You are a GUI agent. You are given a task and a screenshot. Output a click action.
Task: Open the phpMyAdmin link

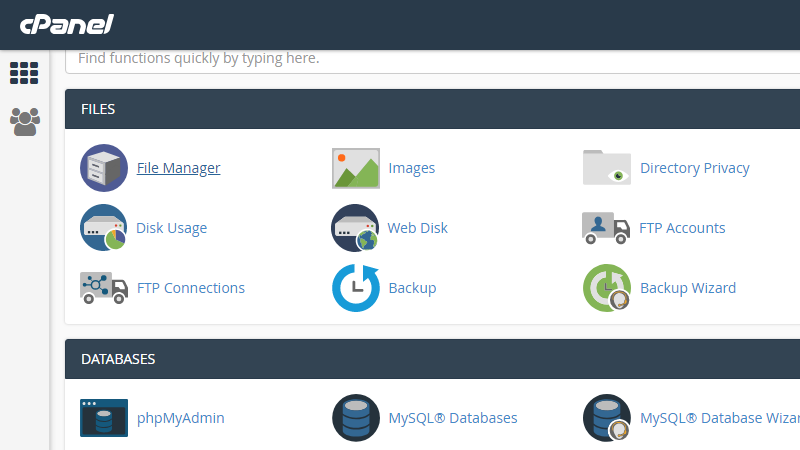click(x=181, y=418)
